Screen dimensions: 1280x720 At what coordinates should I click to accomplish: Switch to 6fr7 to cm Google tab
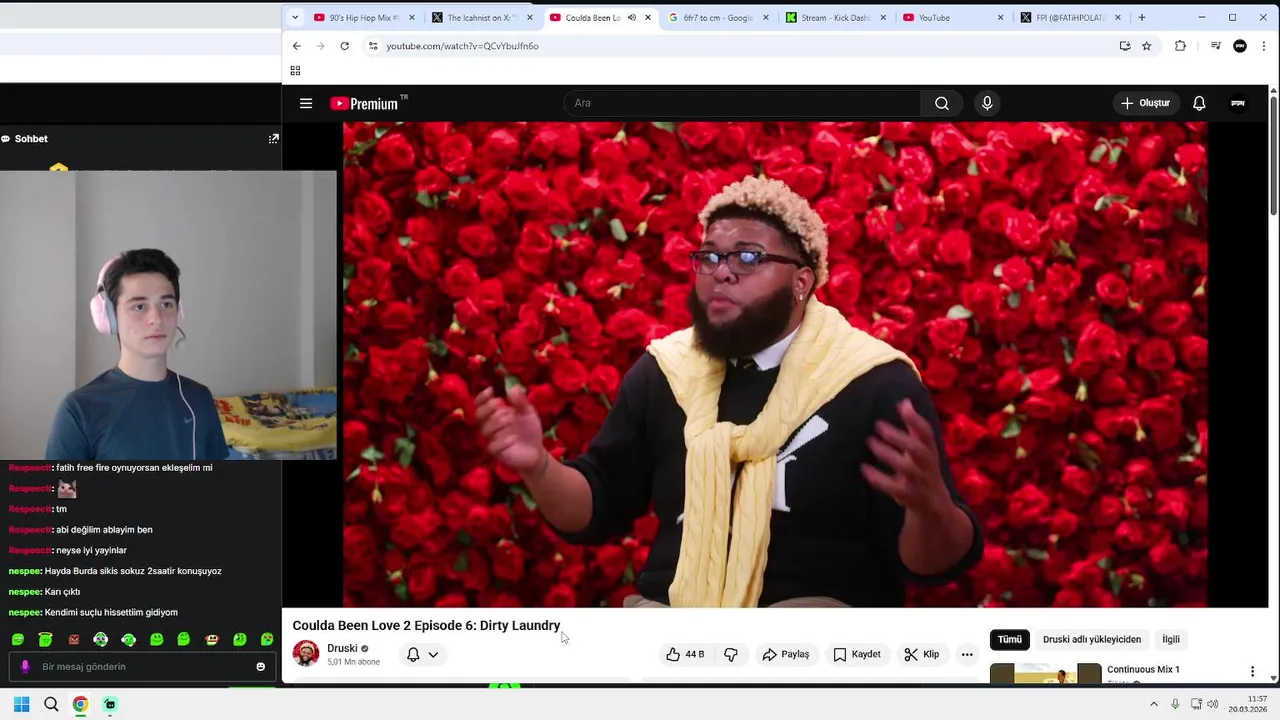click(718, 17)
